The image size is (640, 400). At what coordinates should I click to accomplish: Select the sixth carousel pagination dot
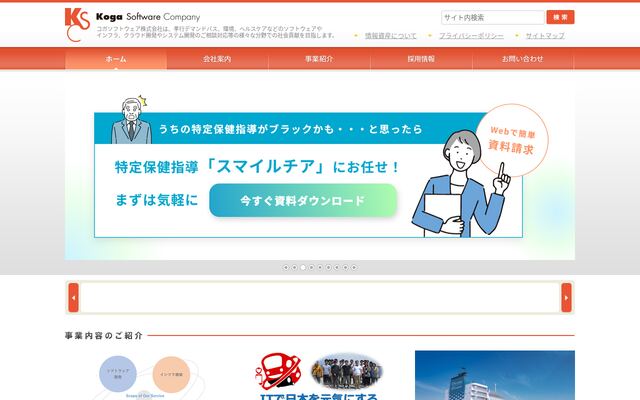(x=329, y=267)
